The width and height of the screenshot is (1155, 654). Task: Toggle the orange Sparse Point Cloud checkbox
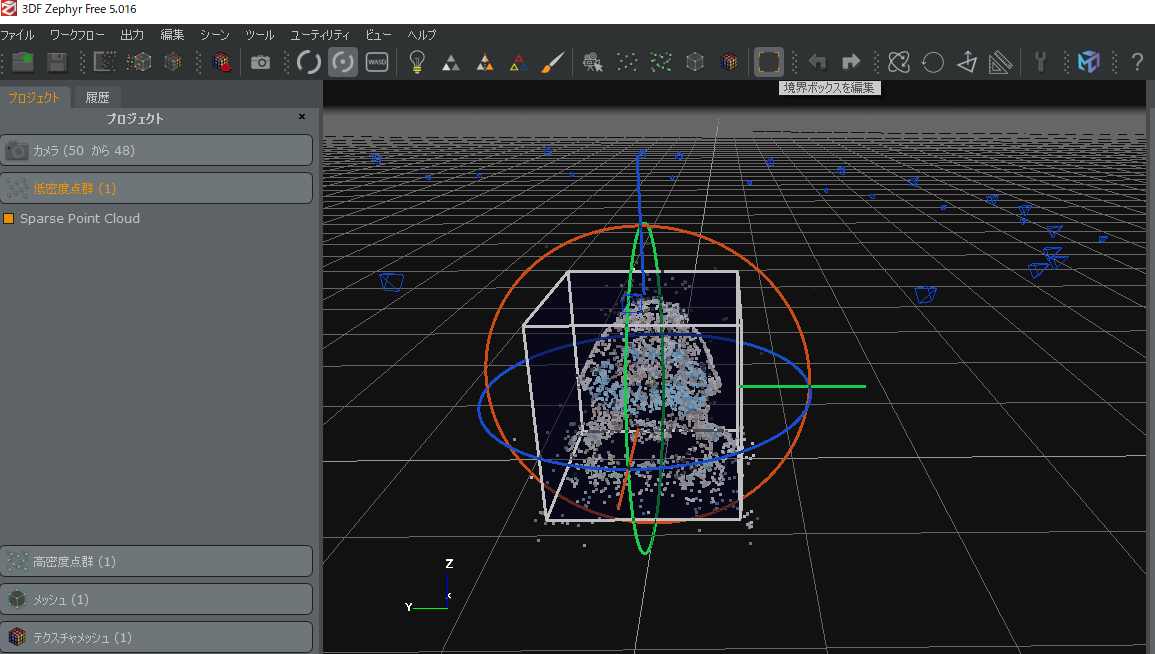click(9, 219)
